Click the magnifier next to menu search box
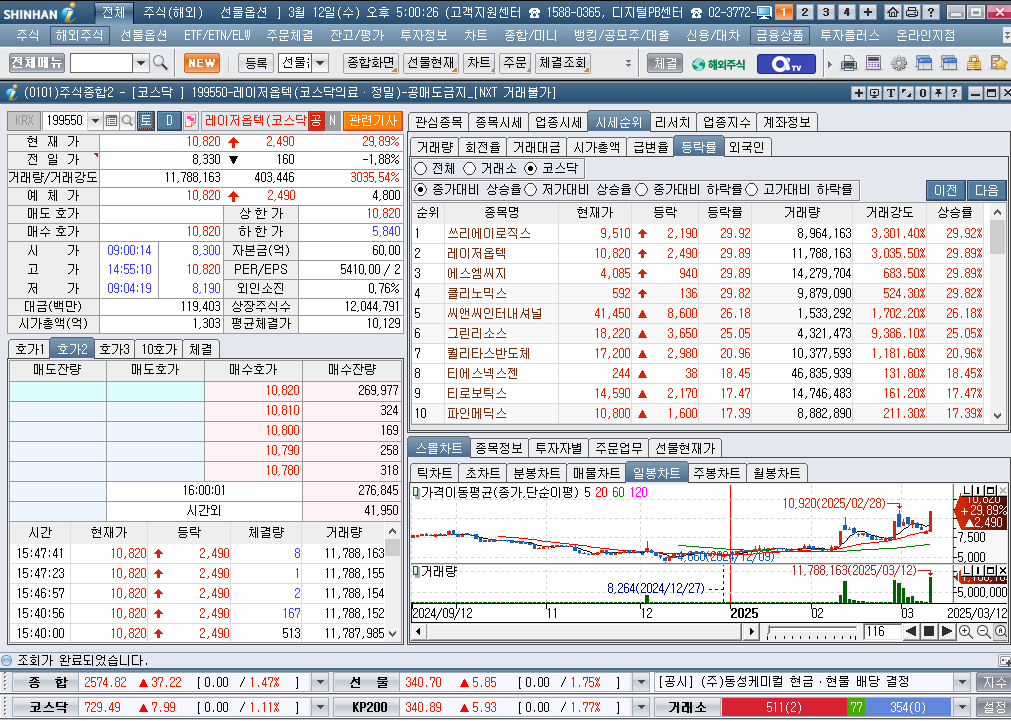The image size is (1011, 721). pyautogui.click(x=161, y=63)
